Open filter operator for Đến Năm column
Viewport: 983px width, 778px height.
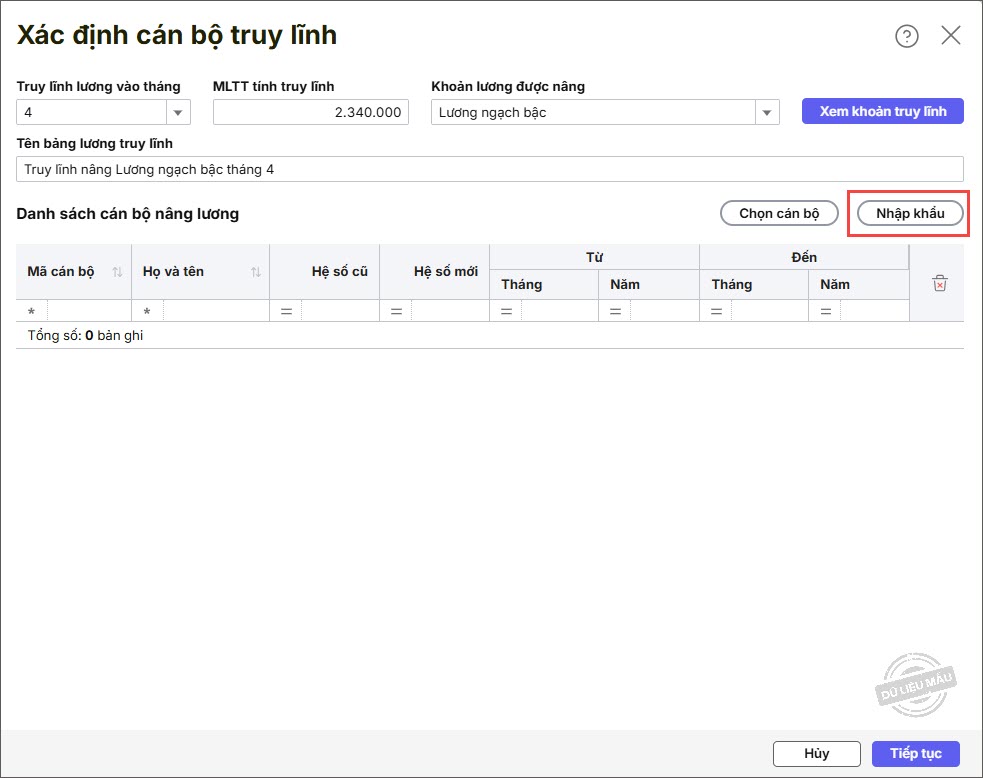point(826,312)
